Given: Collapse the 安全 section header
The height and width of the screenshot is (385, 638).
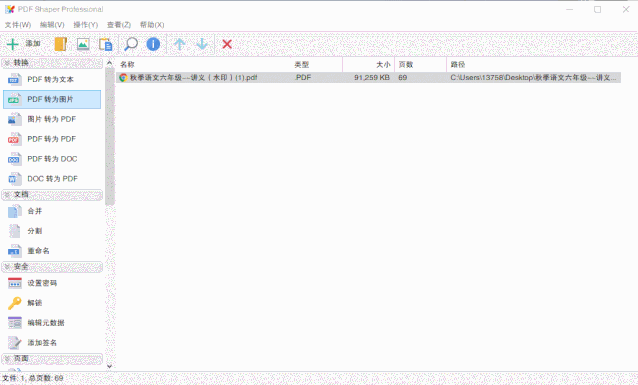Looking at the screenshot, I should tap(52, 267).
